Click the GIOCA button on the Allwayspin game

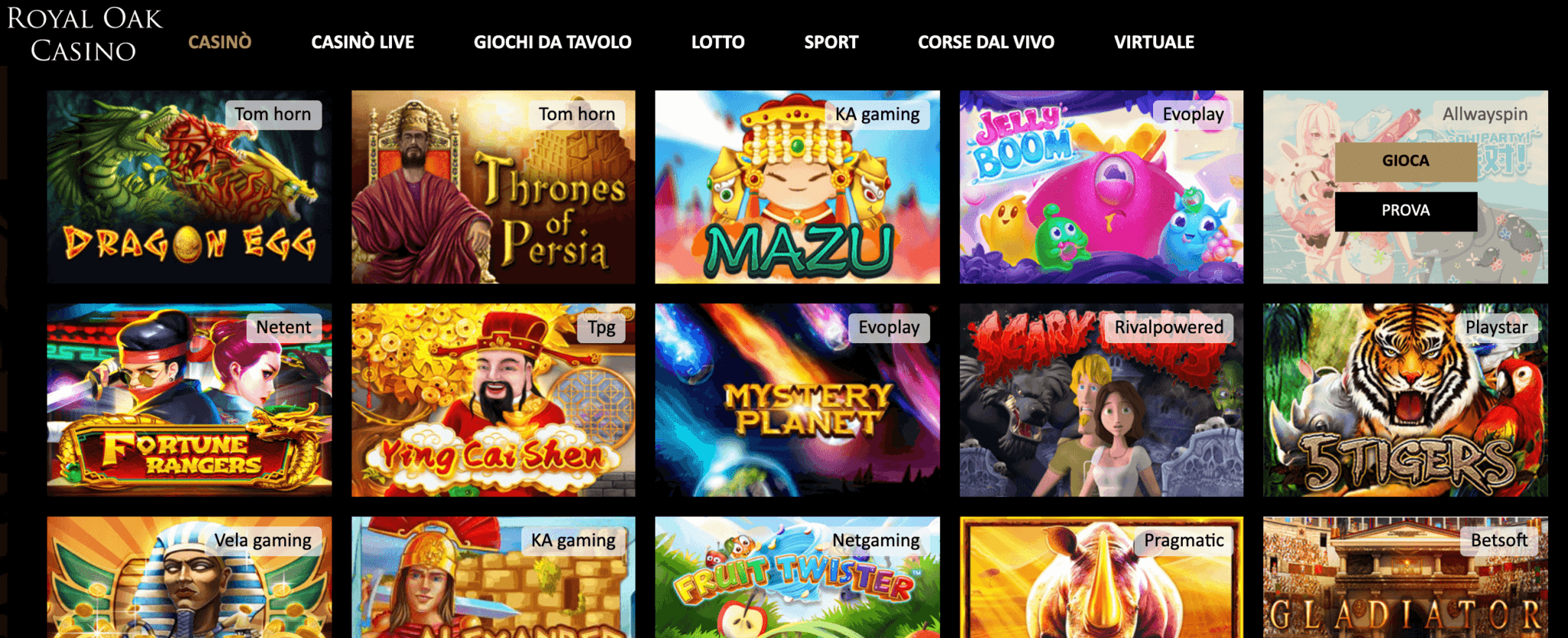pyautogui.click(x=1406, y=161)
